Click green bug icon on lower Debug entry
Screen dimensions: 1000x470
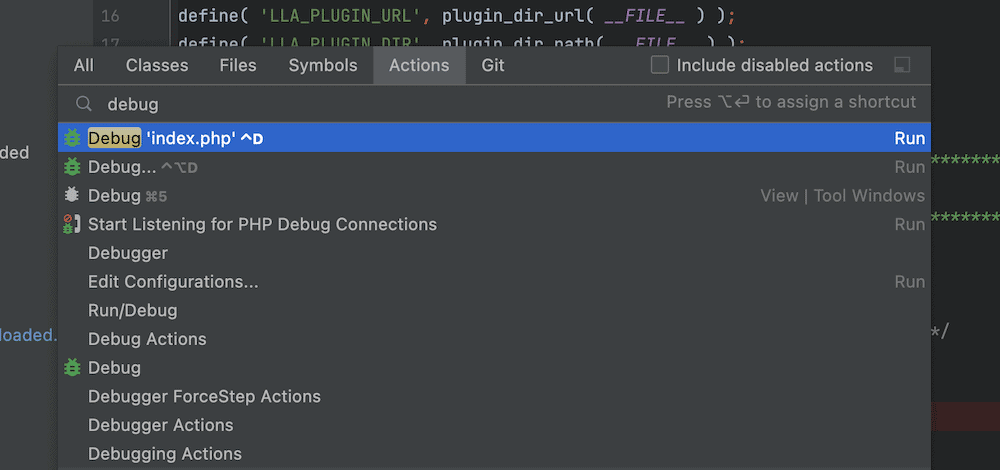click(72, 368)
